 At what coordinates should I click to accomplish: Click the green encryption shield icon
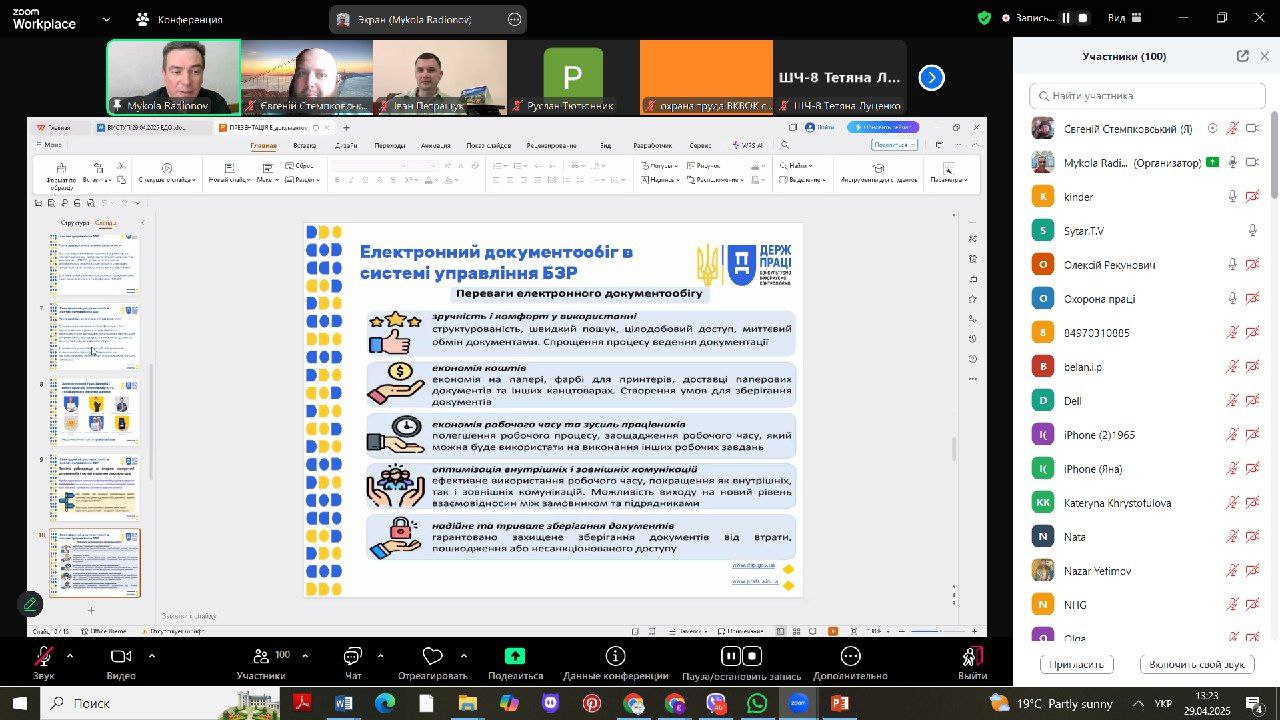984,18
